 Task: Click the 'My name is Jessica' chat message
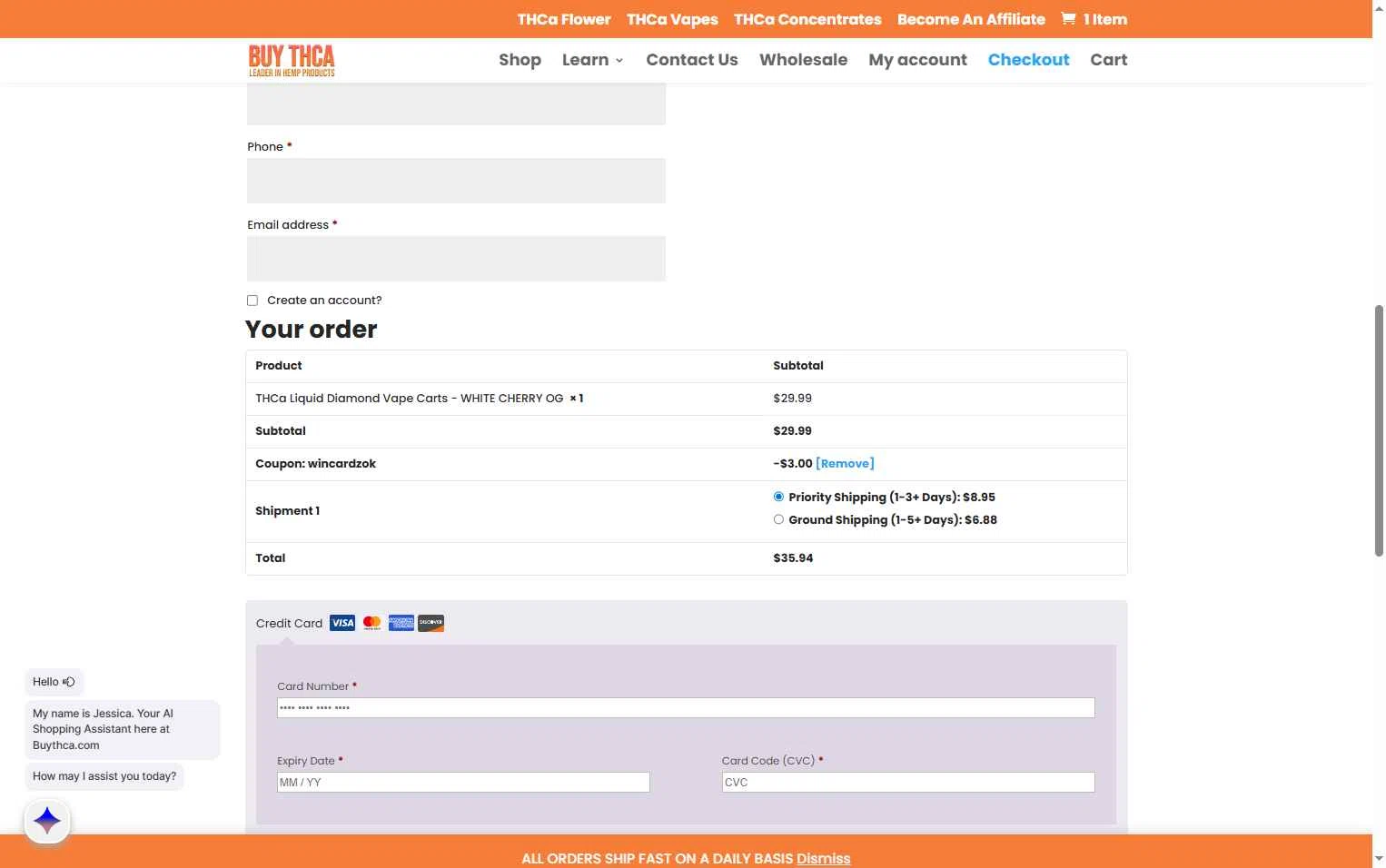(x=123, y=729)
